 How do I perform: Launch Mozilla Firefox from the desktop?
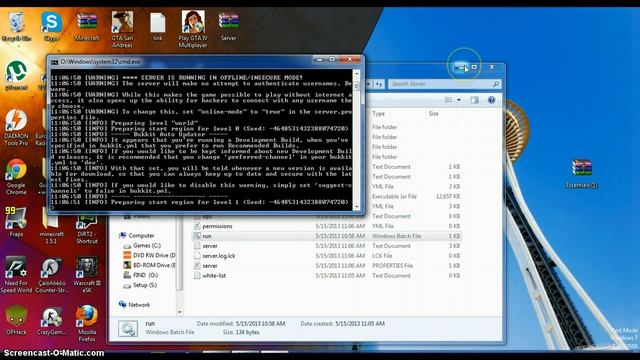pyautogui.click(x=87, y=323)
